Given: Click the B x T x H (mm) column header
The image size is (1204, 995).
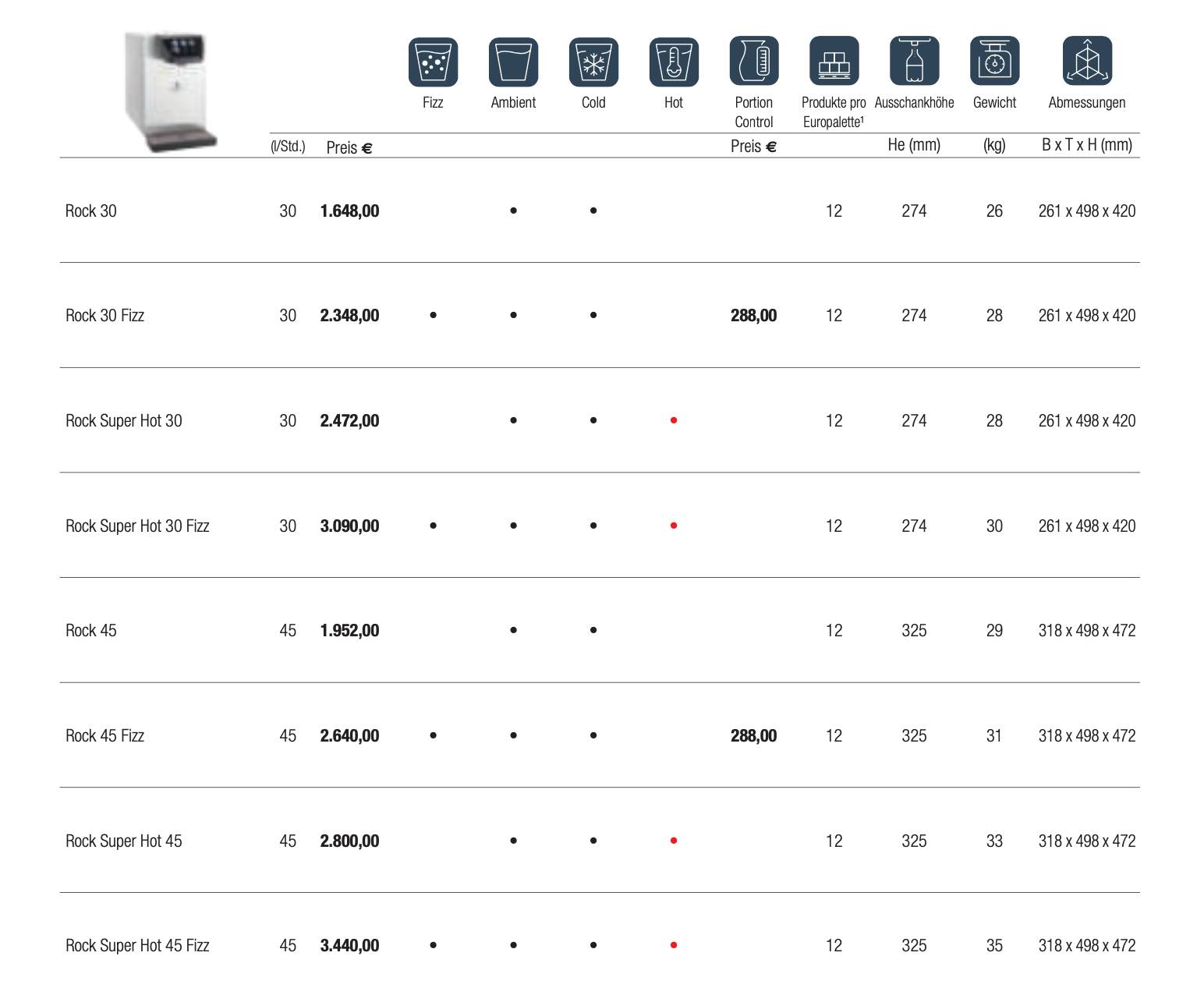Looking at the screenshot, I should pyautogui.click(x=1086, y=145).
